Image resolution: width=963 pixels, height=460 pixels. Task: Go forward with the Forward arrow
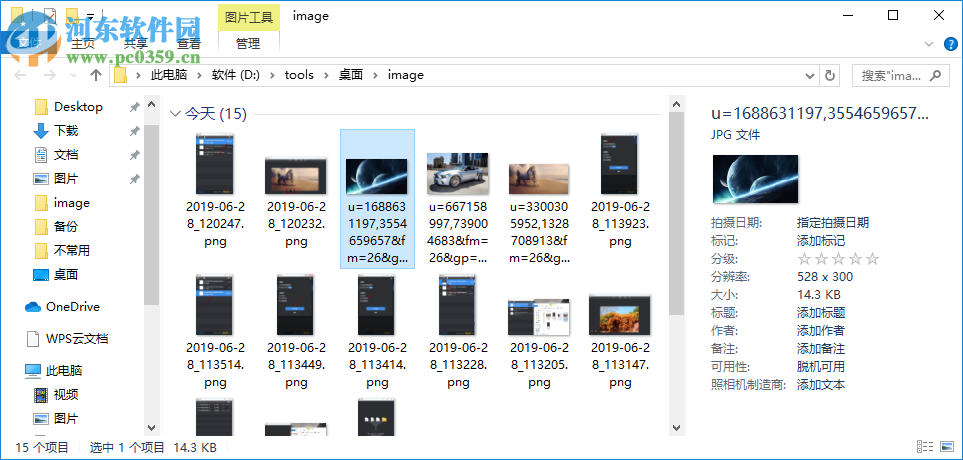pos(50,76)
